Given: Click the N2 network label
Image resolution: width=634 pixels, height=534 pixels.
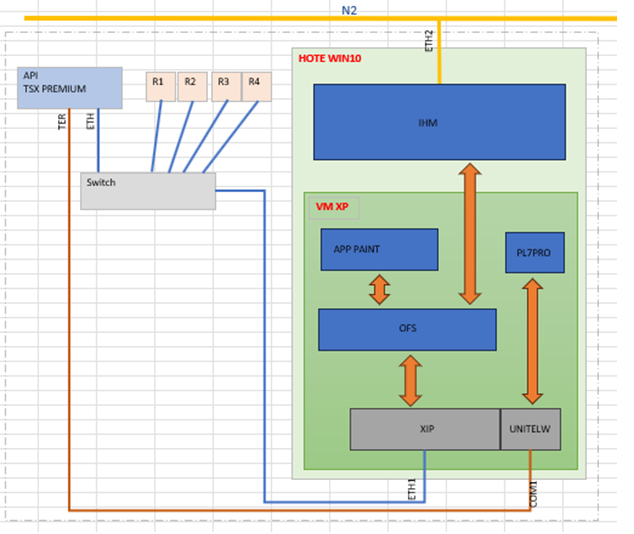Looking at the screenshot, I should (x=349, y=9).
